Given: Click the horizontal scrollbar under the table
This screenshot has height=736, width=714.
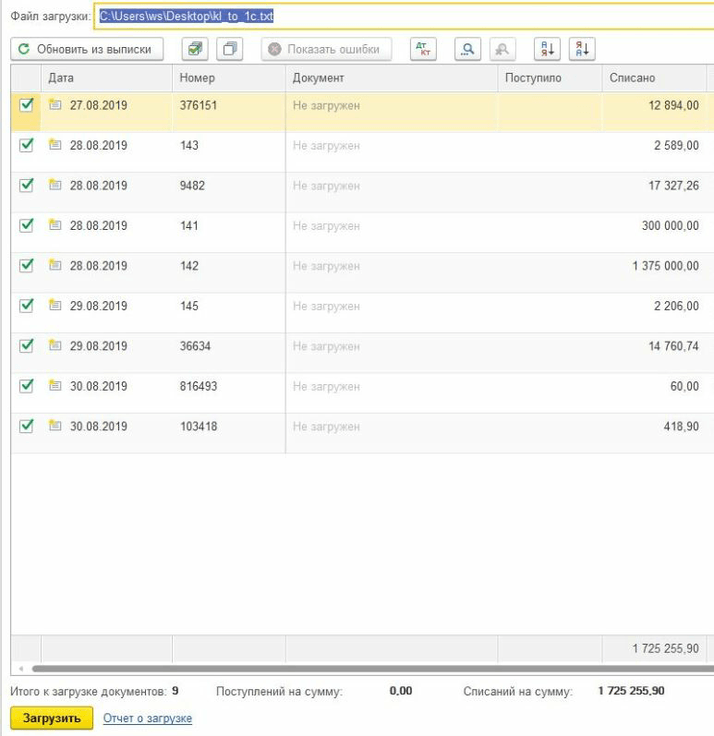Looking at the screenshot, I should tap(360, 668).
